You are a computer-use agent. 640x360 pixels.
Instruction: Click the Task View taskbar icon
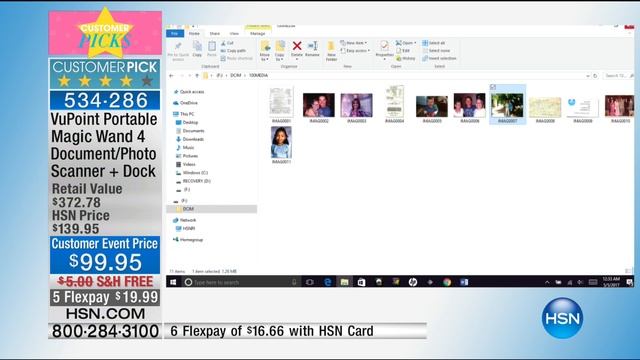pos(310,282)
